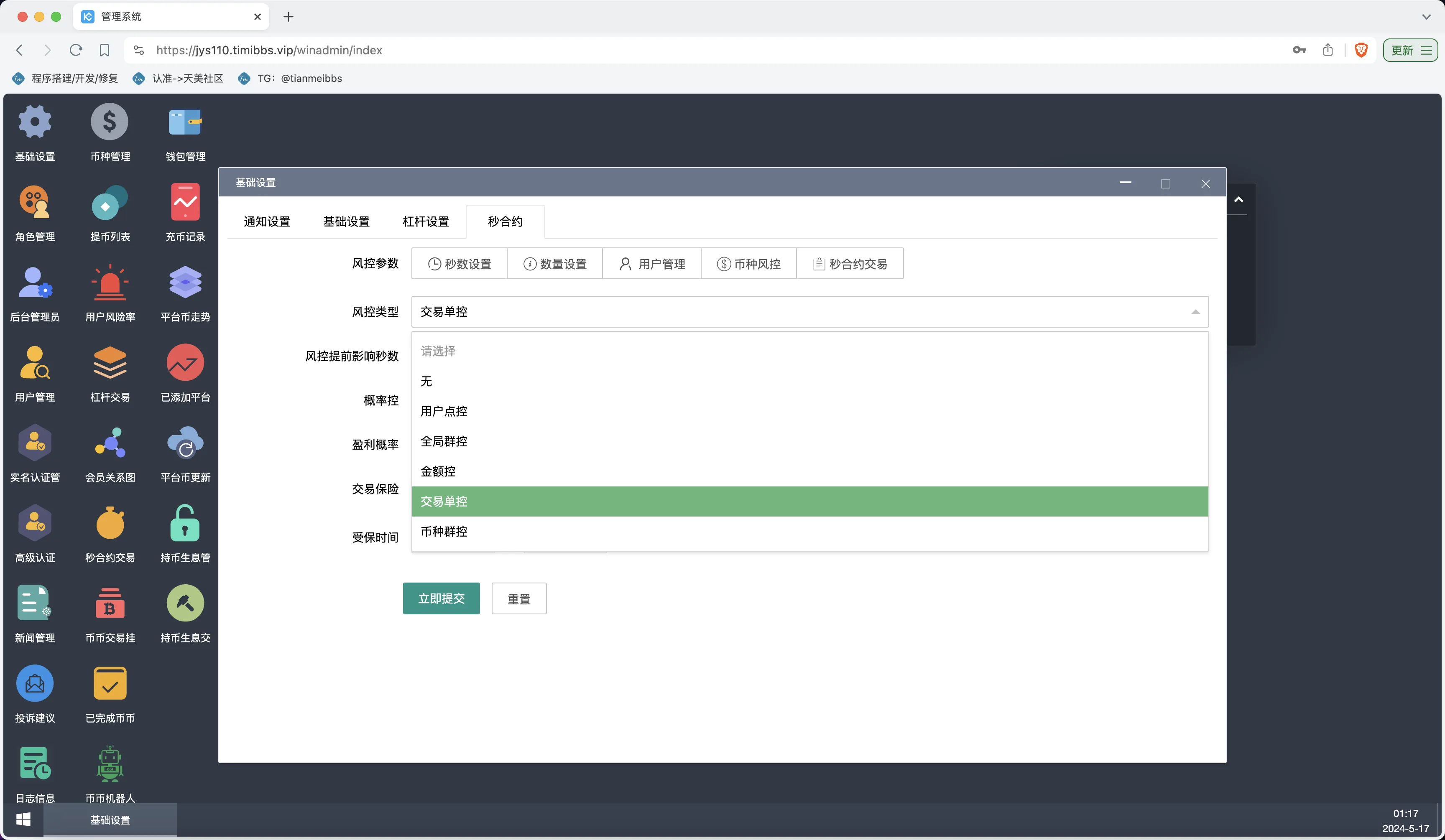Viewport: 1445px width, 840px height.
Task: Switch to the 杠杆设置 tab
Action: [425, 221]
